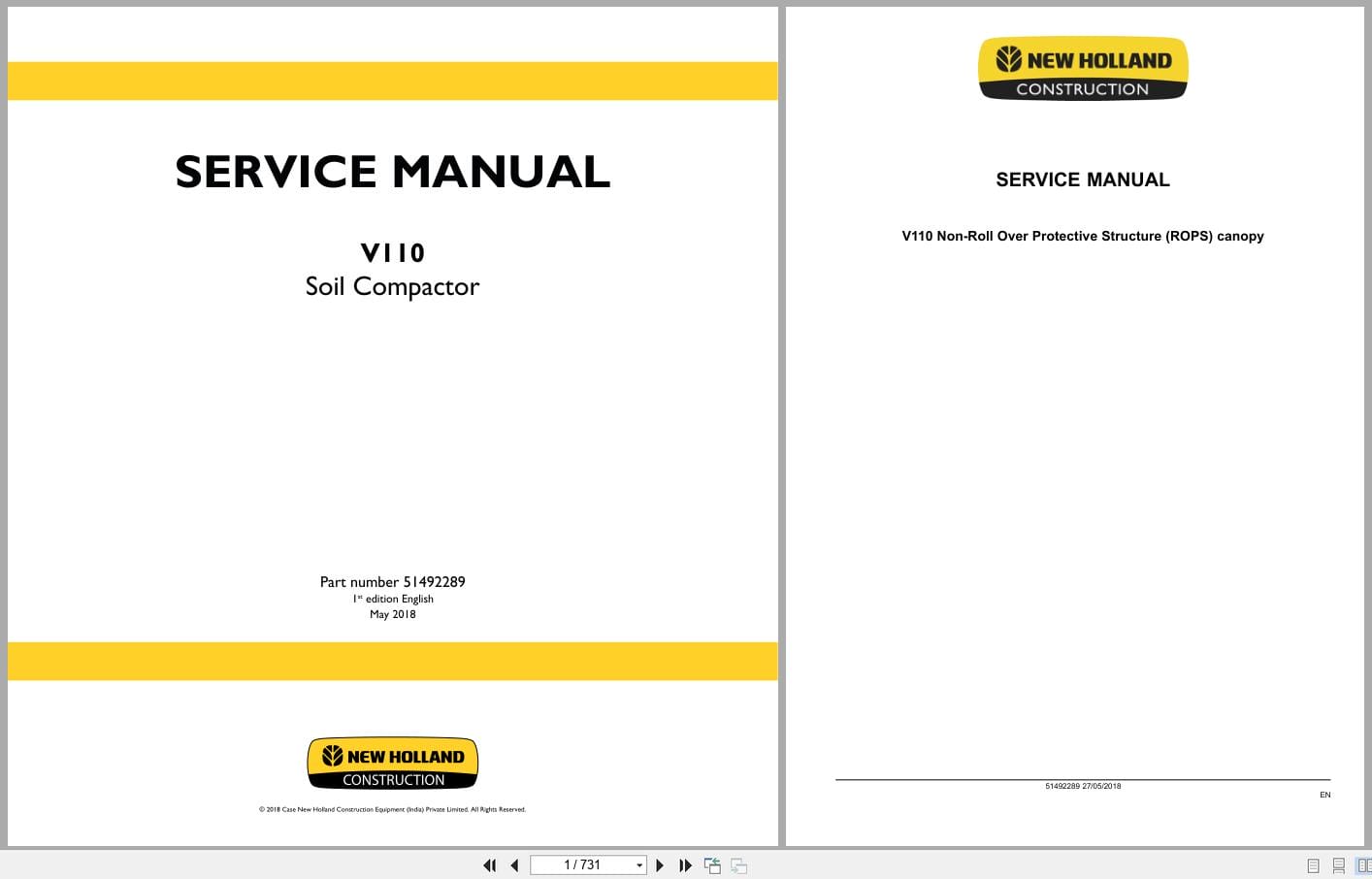This screenshot has width=1372, height=879.
Task: Go to the previous page
Action: pyautogui.click(x=514, y=865)
